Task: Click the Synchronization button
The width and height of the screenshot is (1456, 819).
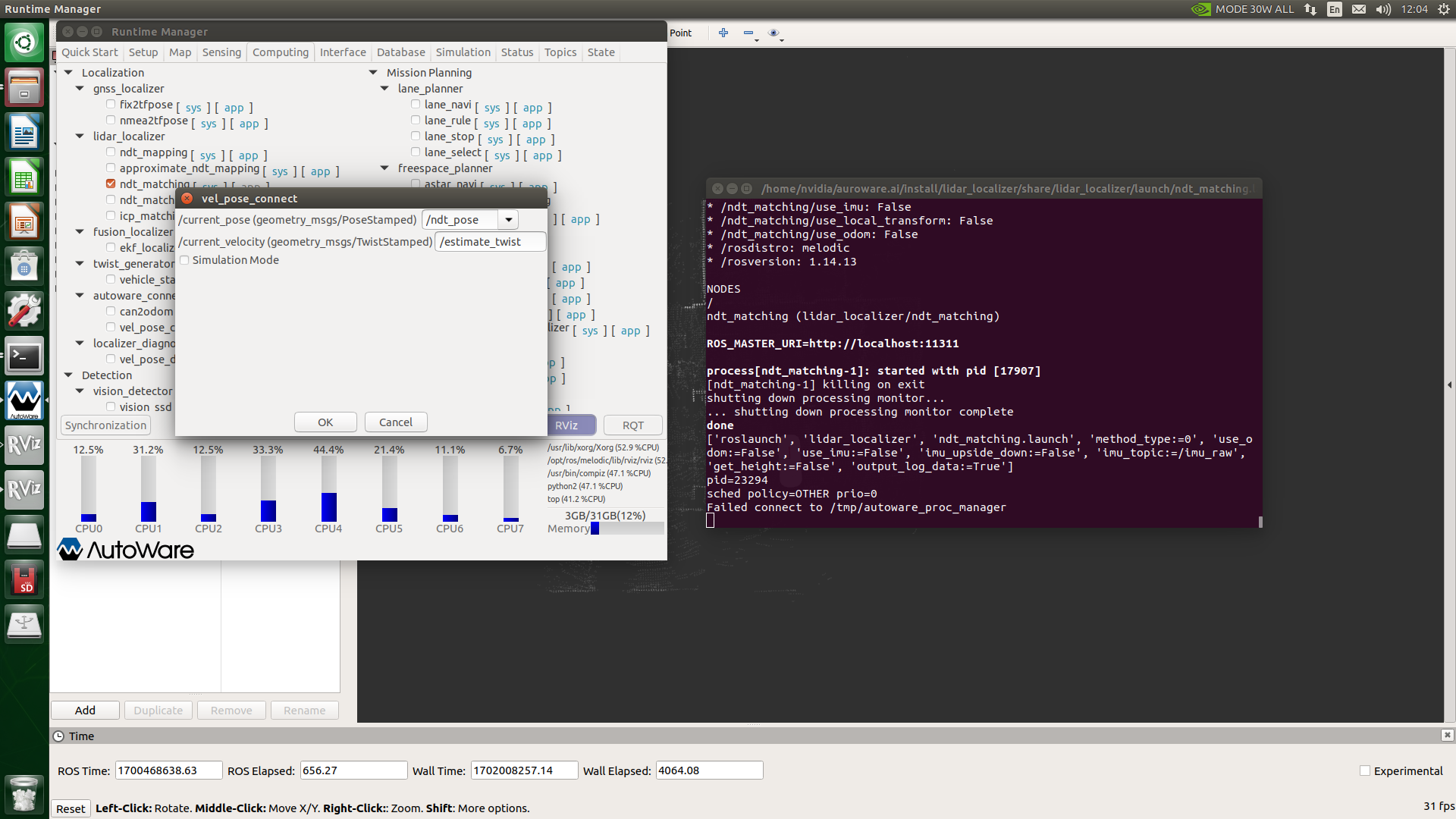Action: [105, 425]
